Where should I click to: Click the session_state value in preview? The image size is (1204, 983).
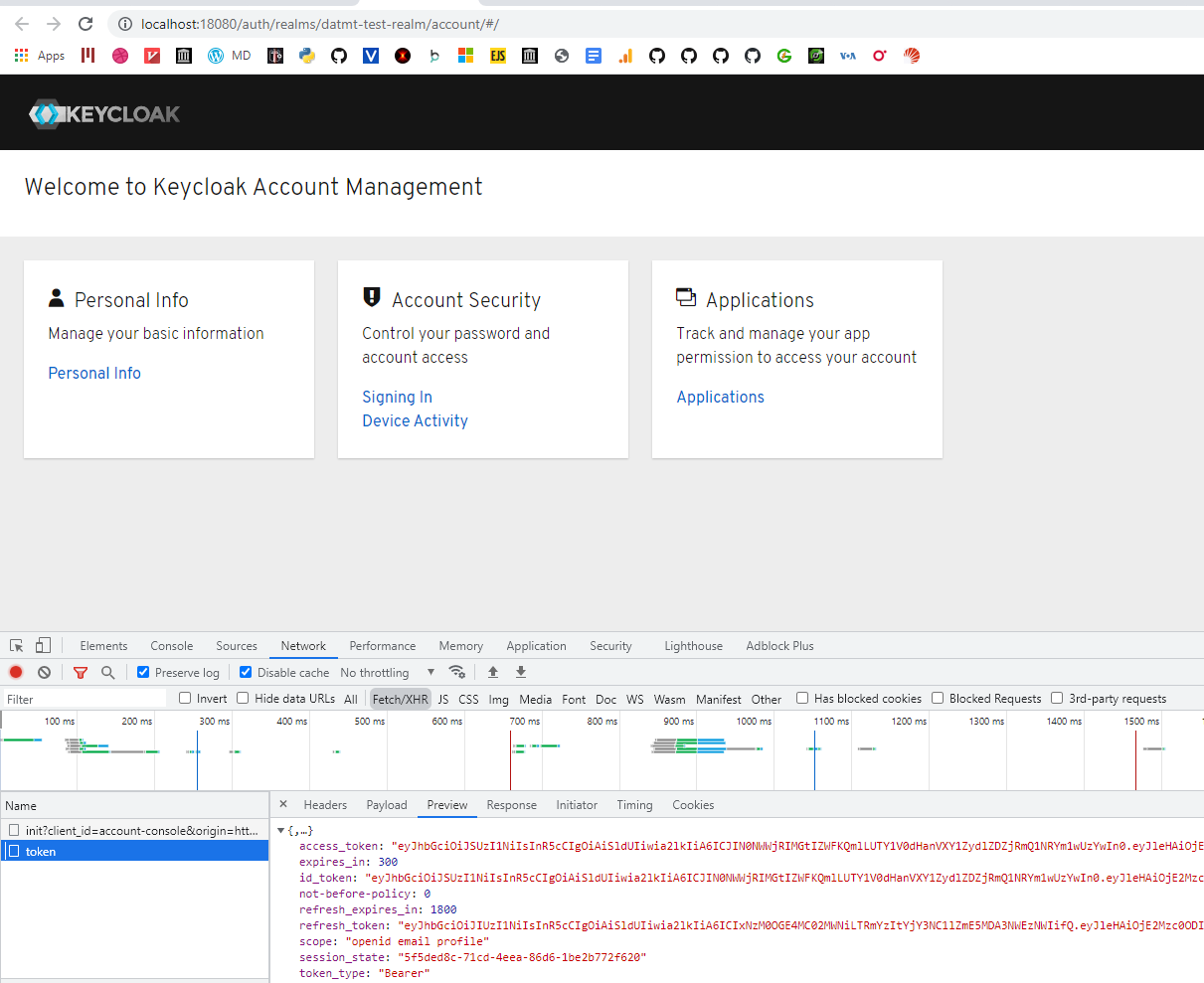click(x=522, y=957)
